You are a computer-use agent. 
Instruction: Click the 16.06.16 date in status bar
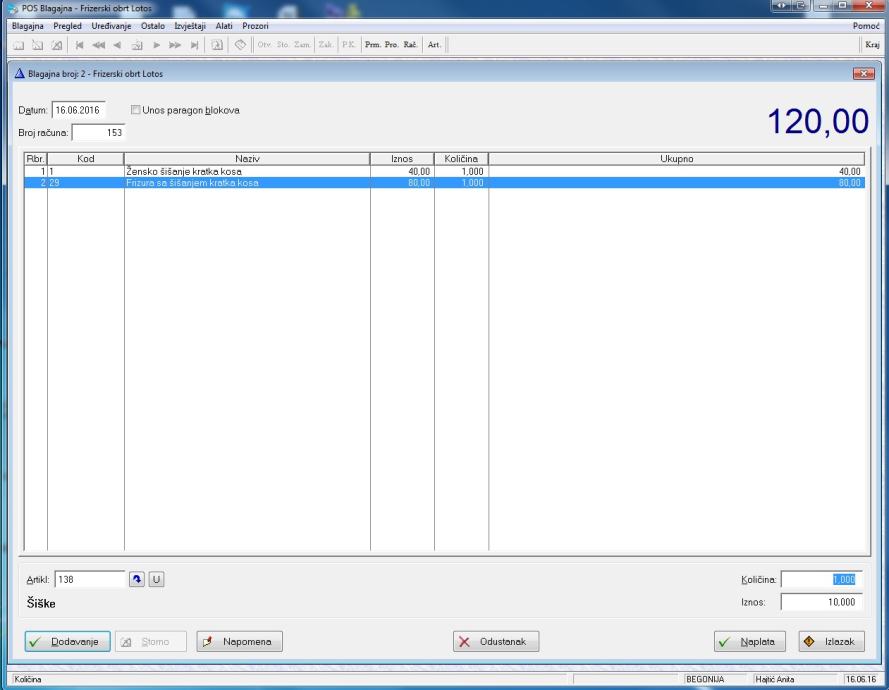click(x=860, y=679)
